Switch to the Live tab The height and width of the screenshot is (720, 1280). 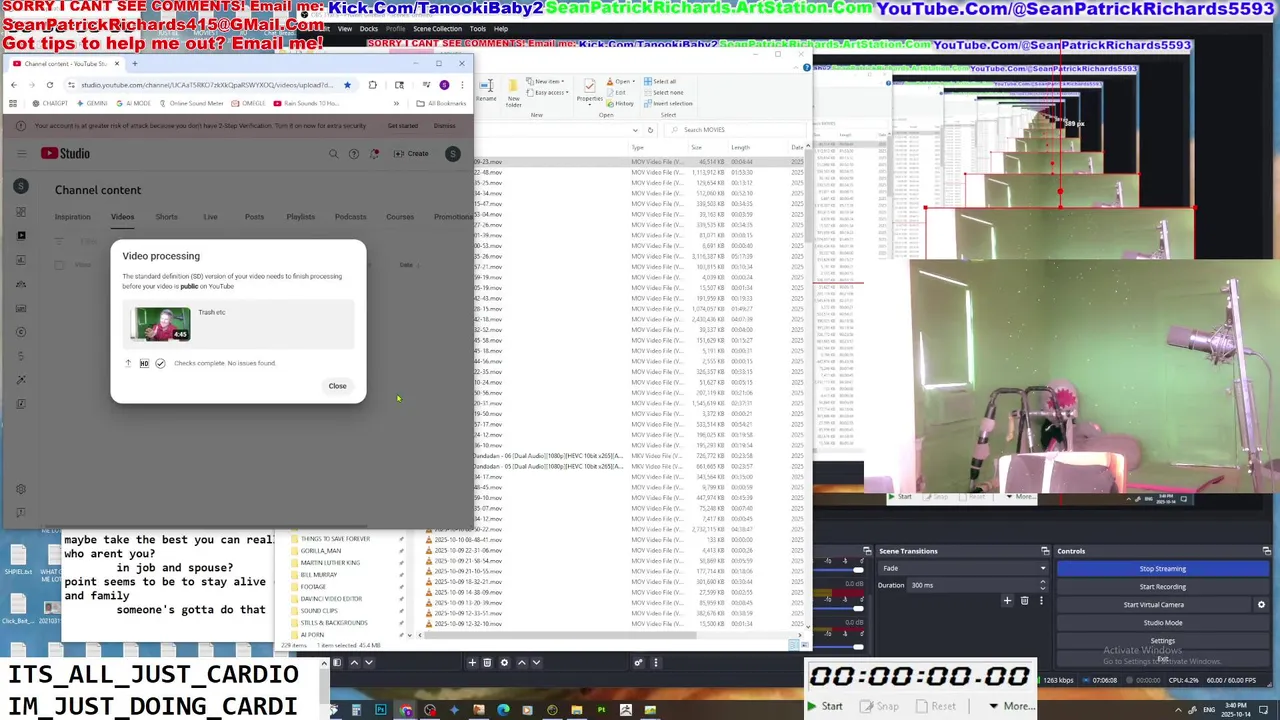click(210, 217)
